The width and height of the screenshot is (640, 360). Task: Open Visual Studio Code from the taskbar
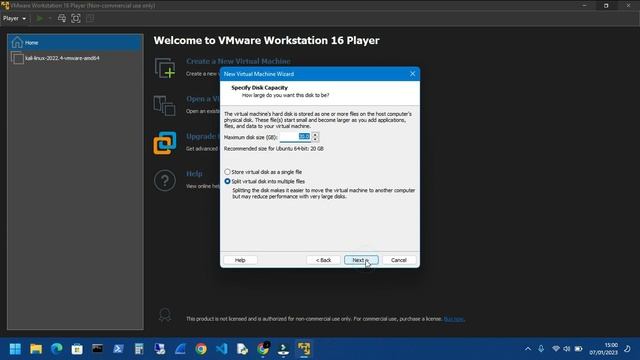click(222, 349)
